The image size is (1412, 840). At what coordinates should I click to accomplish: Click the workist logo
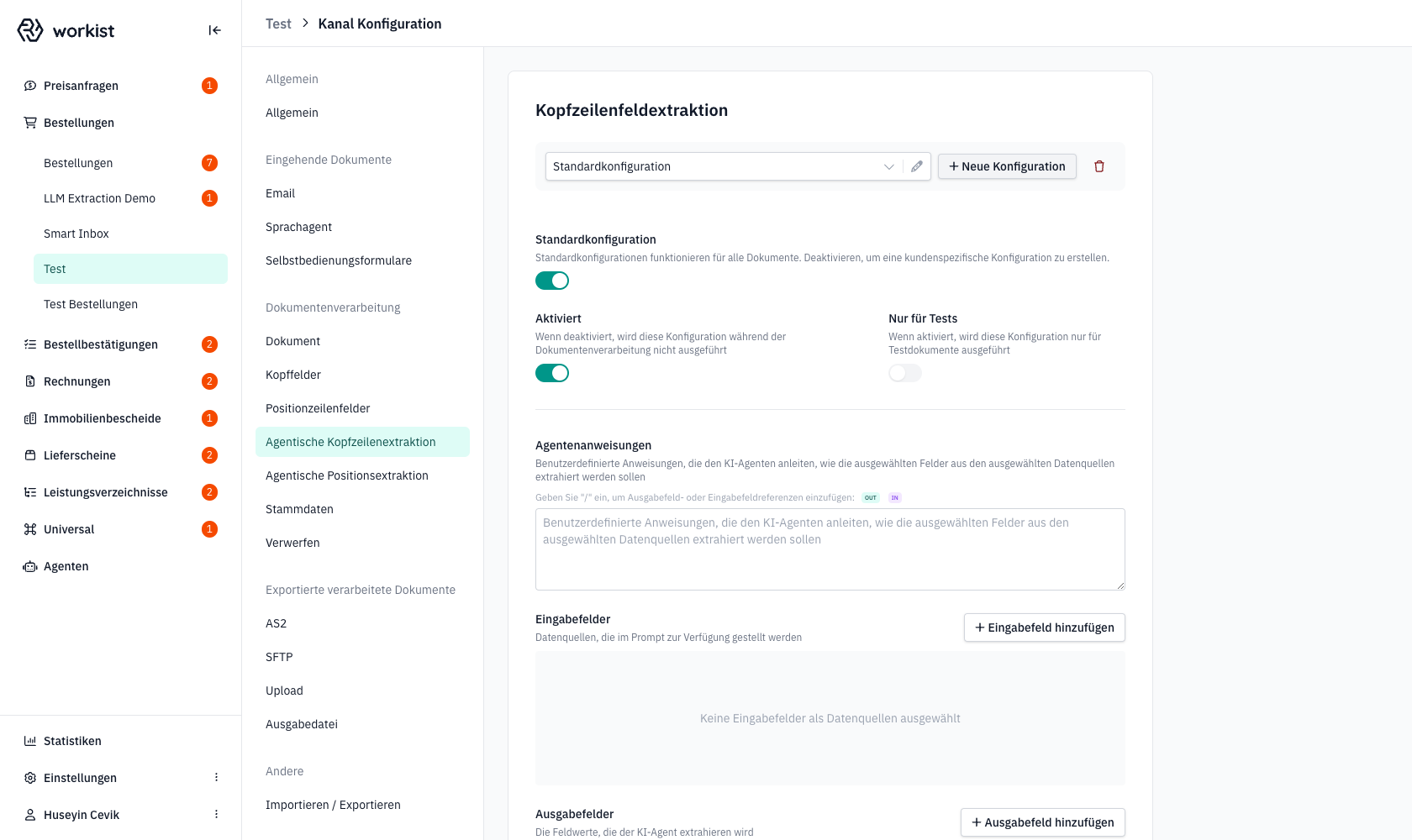click(66, 30)
